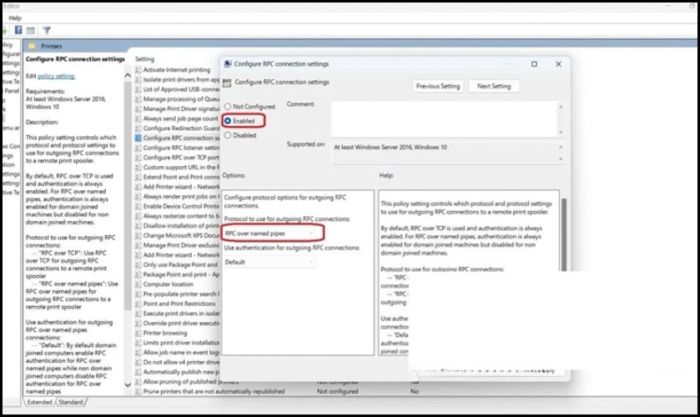The image size is (700, 417).
Task: Click the icon of Extend Point and Print row
Action: [x=138, y=177]
